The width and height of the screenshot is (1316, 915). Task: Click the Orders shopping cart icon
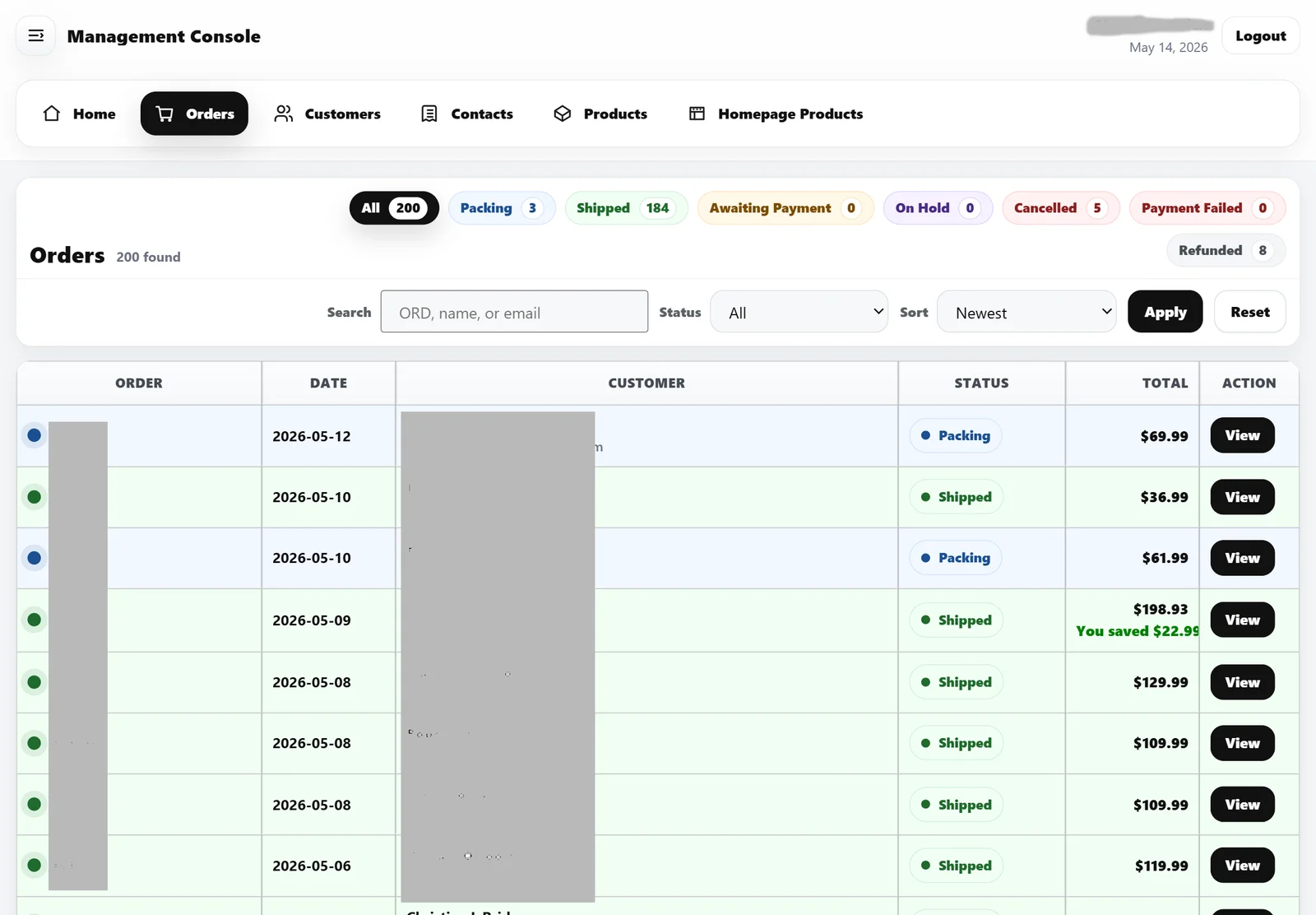164,114
